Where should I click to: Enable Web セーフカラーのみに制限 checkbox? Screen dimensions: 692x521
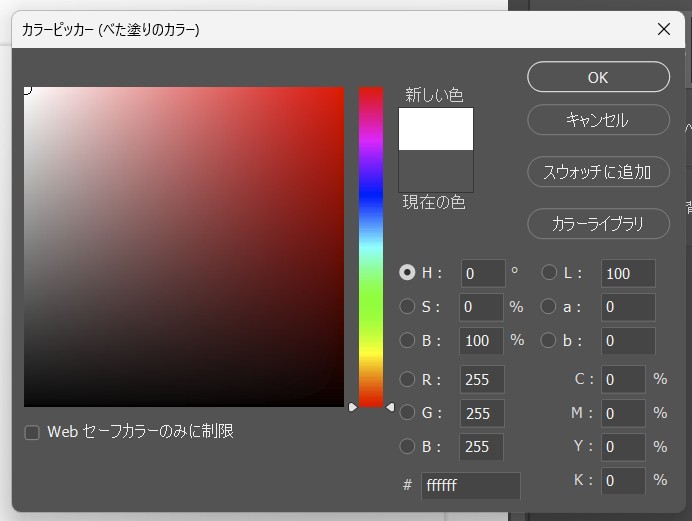tap(32, 433)
